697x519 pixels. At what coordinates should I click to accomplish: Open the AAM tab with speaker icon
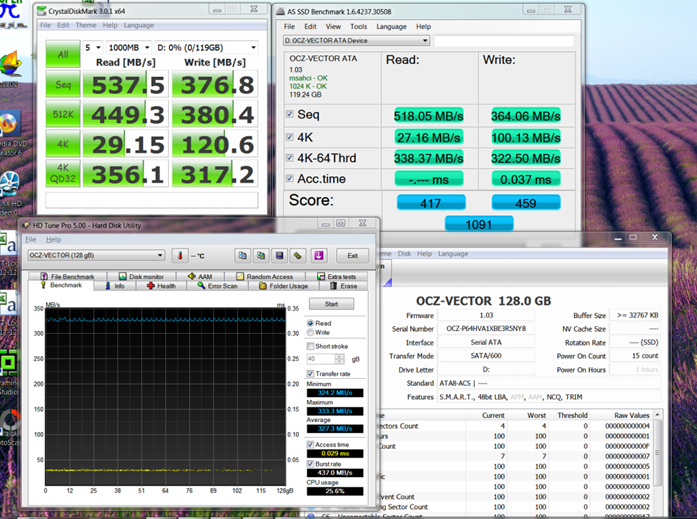(200, 276)
